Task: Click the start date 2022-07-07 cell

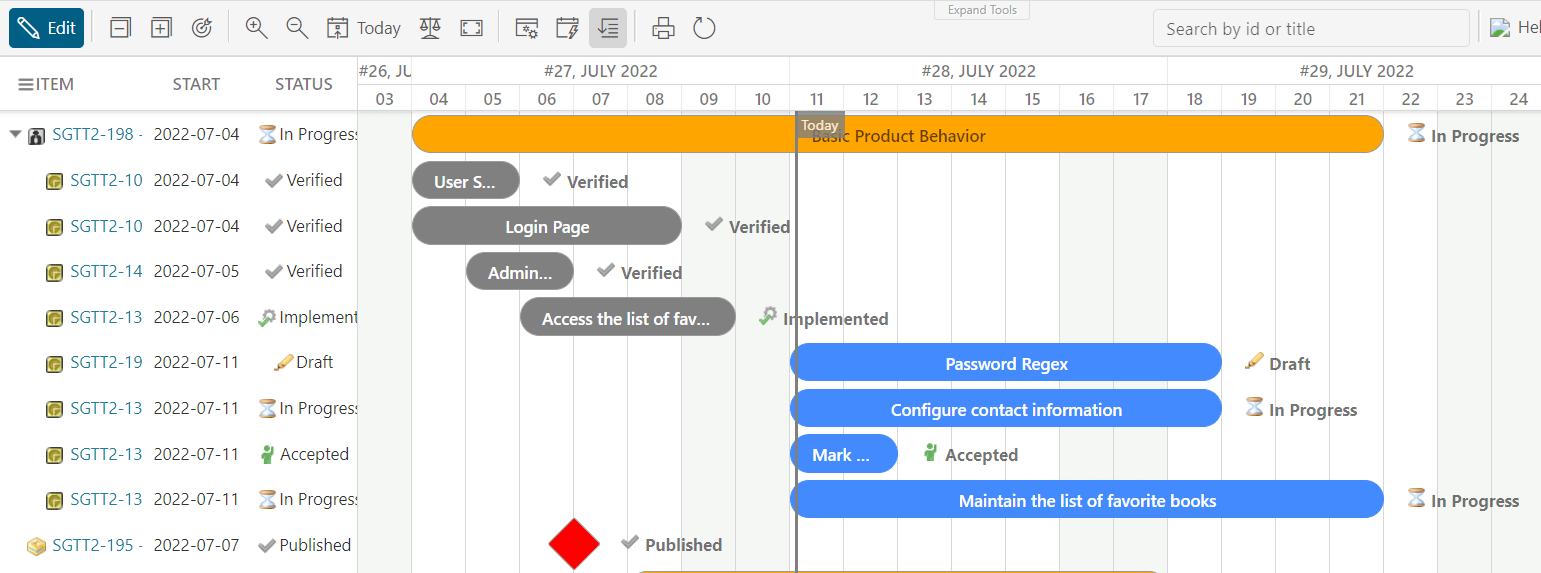Action: (197, 545)
